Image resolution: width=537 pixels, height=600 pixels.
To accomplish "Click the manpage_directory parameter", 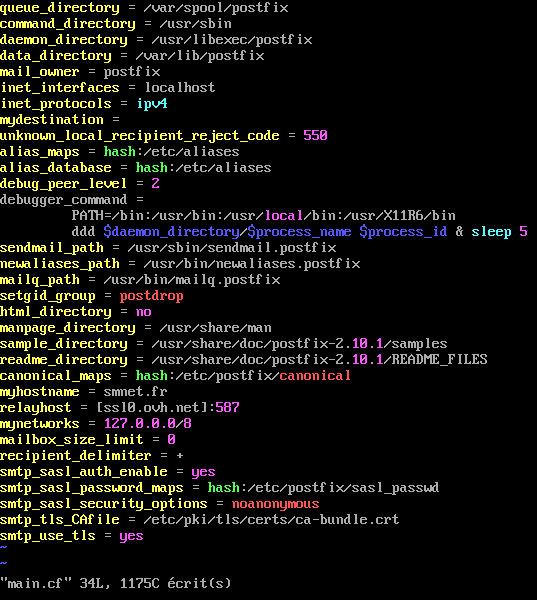I will [x=68, y=328].
